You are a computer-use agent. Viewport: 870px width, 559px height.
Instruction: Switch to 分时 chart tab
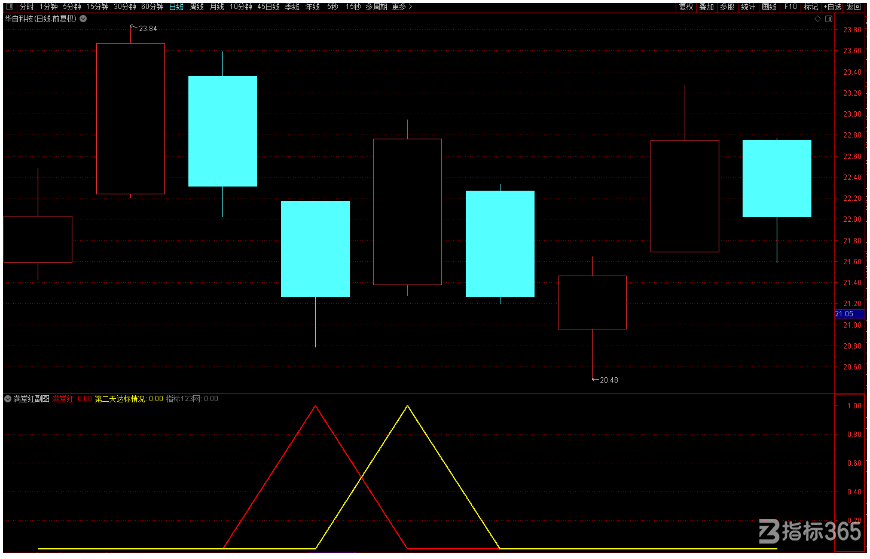26,7
